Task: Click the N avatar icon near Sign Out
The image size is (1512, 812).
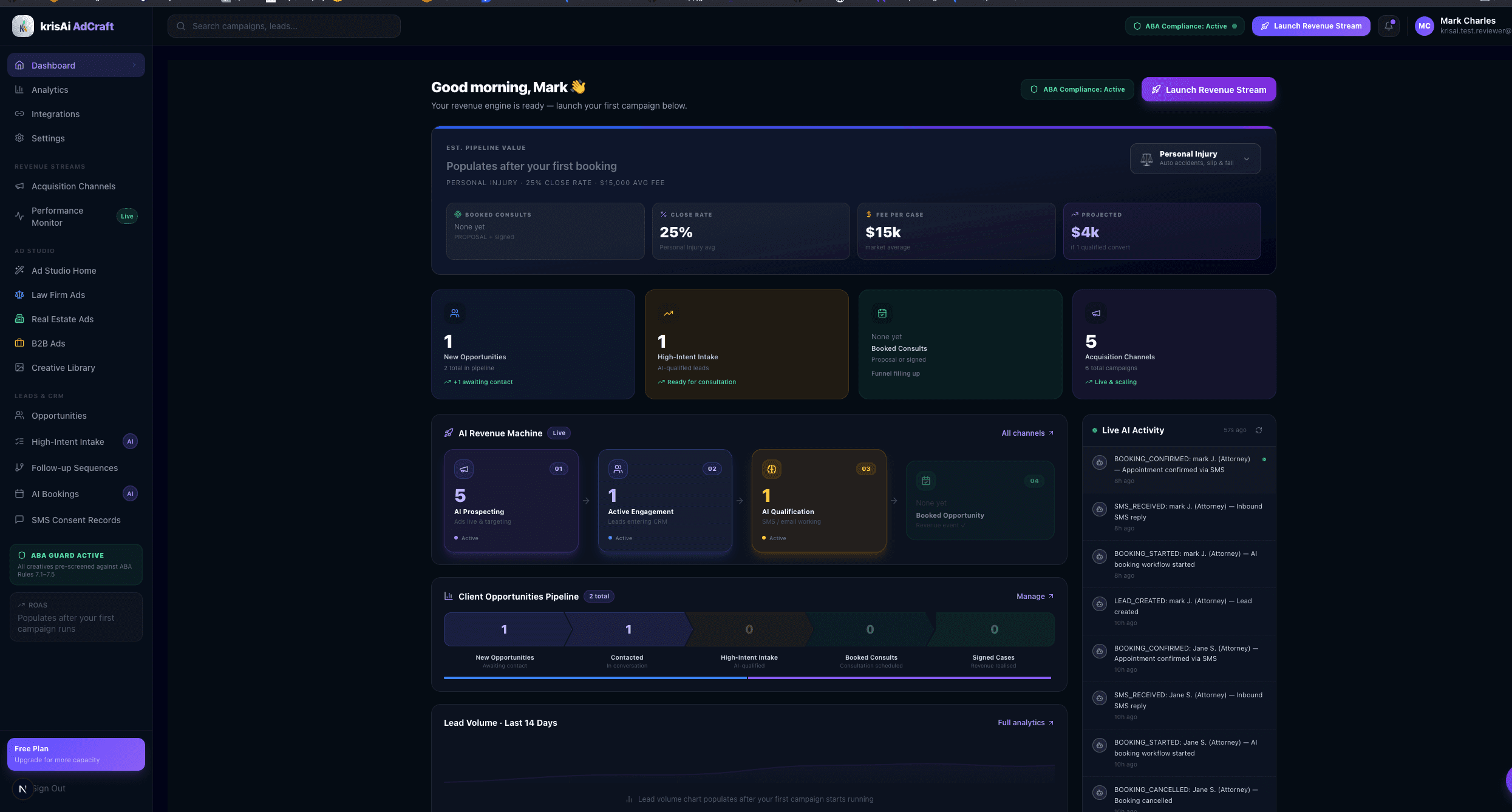Action: click(22, 789)
